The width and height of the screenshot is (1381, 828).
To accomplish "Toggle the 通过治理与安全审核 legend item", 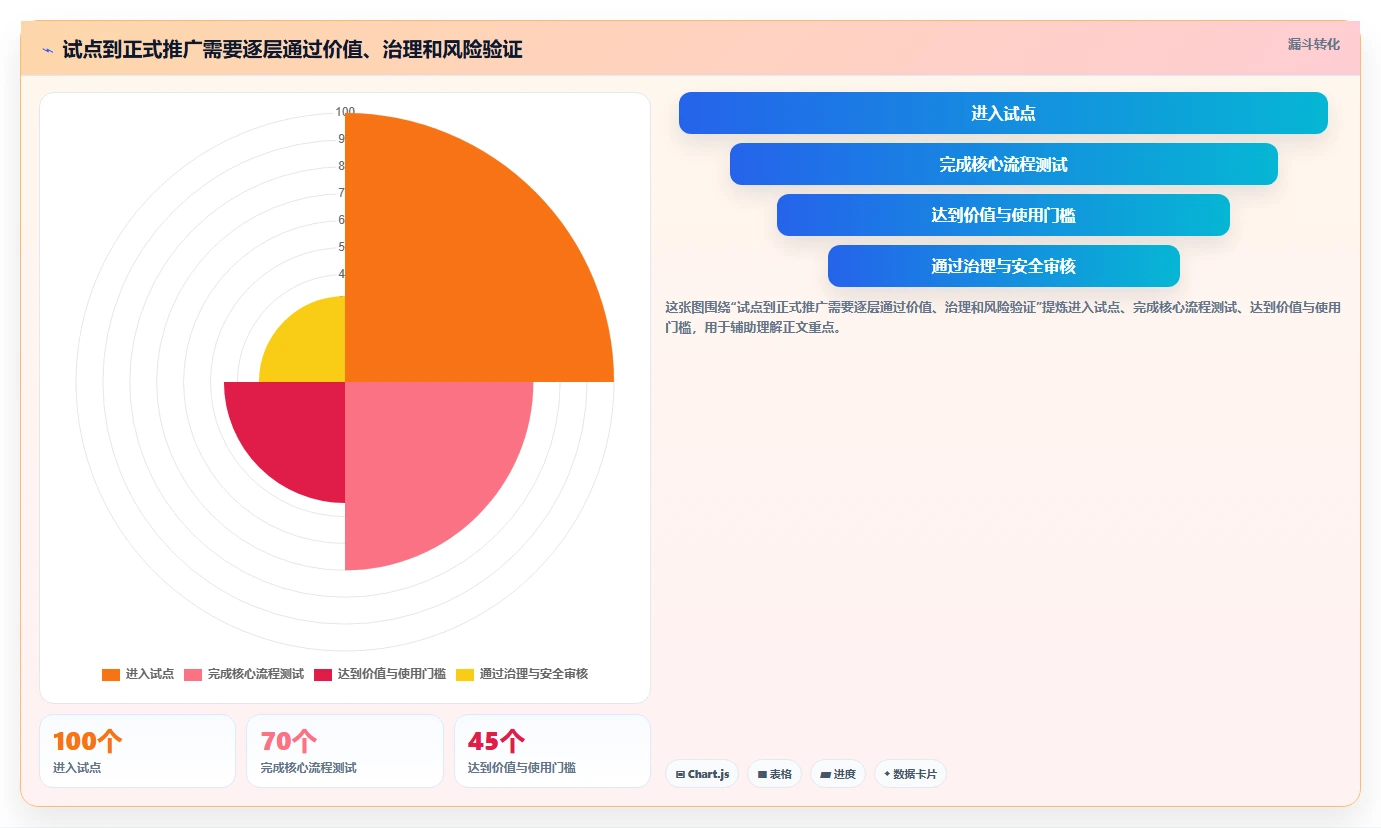I will (522, 674).
